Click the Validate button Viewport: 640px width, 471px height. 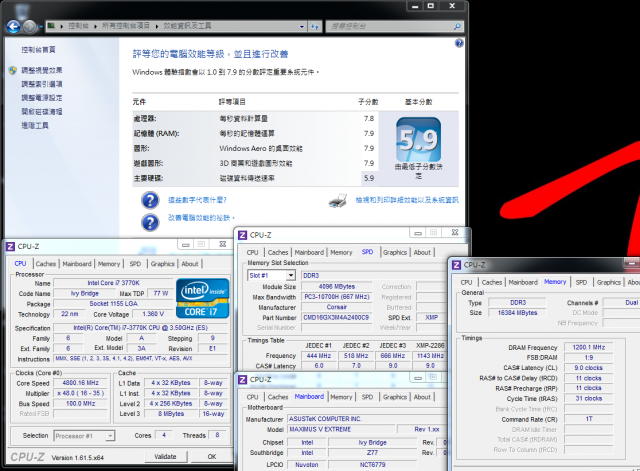165,457
